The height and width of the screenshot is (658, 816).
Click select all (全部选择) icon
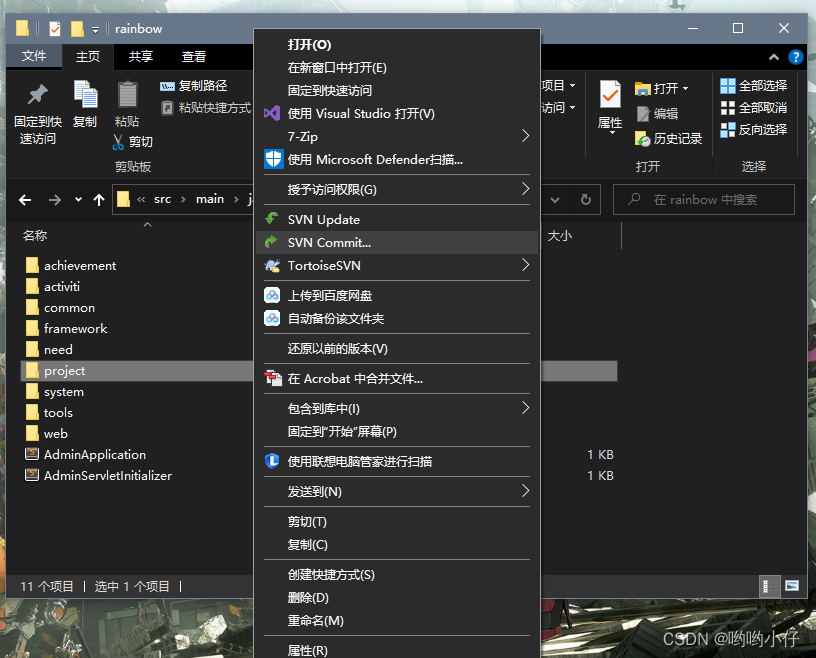tap(728, 85)
